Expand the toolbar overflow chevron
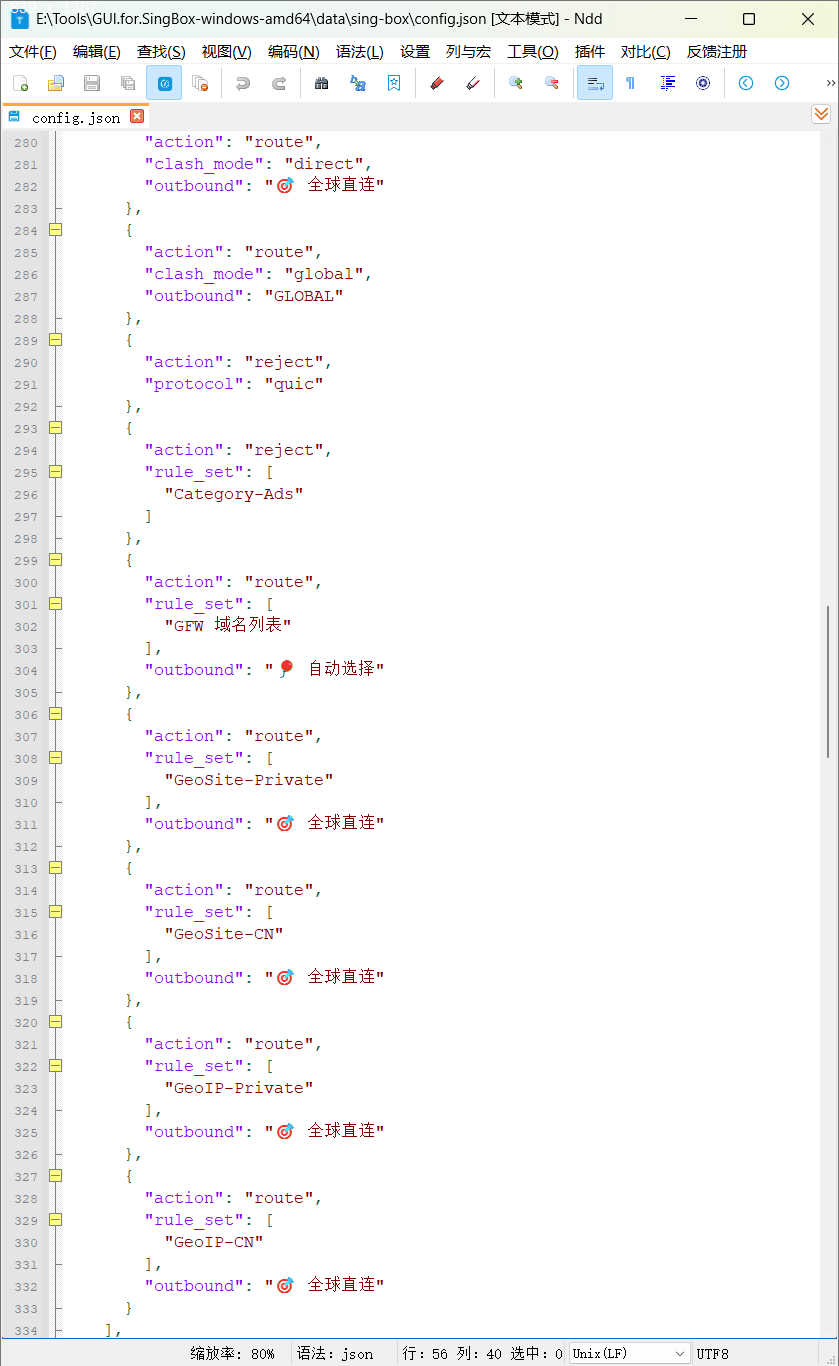The width and height of the screenshot is (839, 1366). pos(830,83)
